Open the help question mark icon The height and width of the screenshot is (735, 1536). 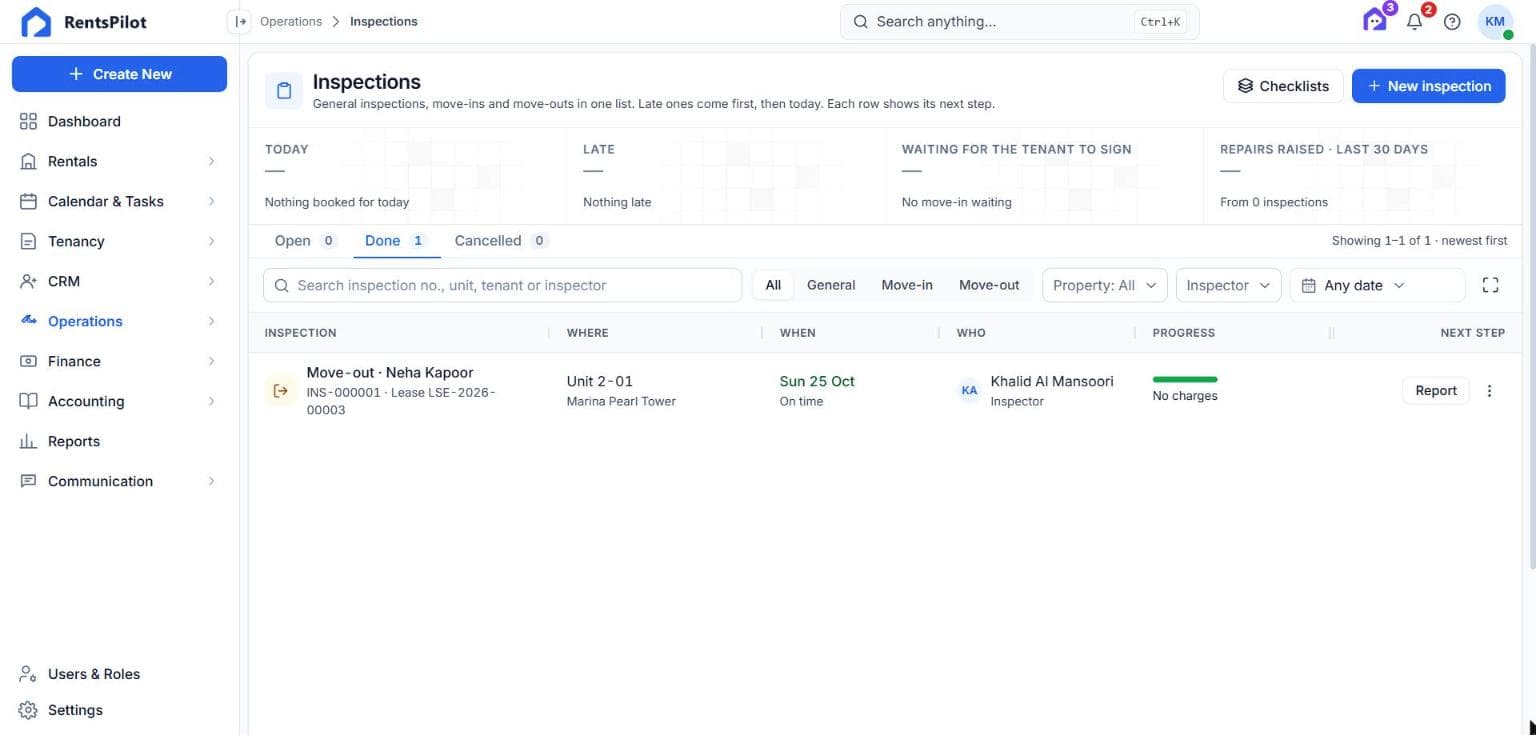(1452, 21)
